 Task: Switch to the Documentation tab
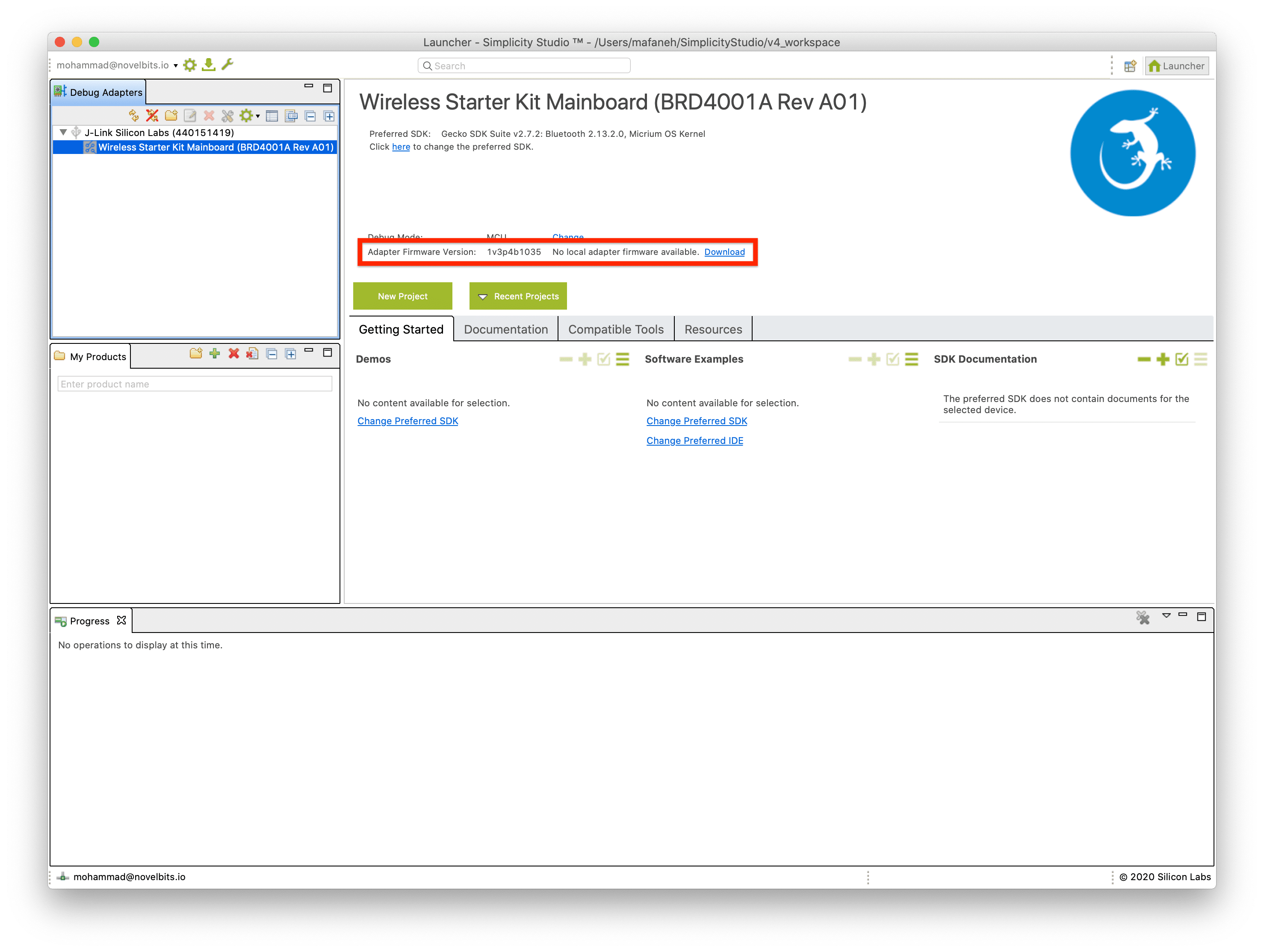506,330
